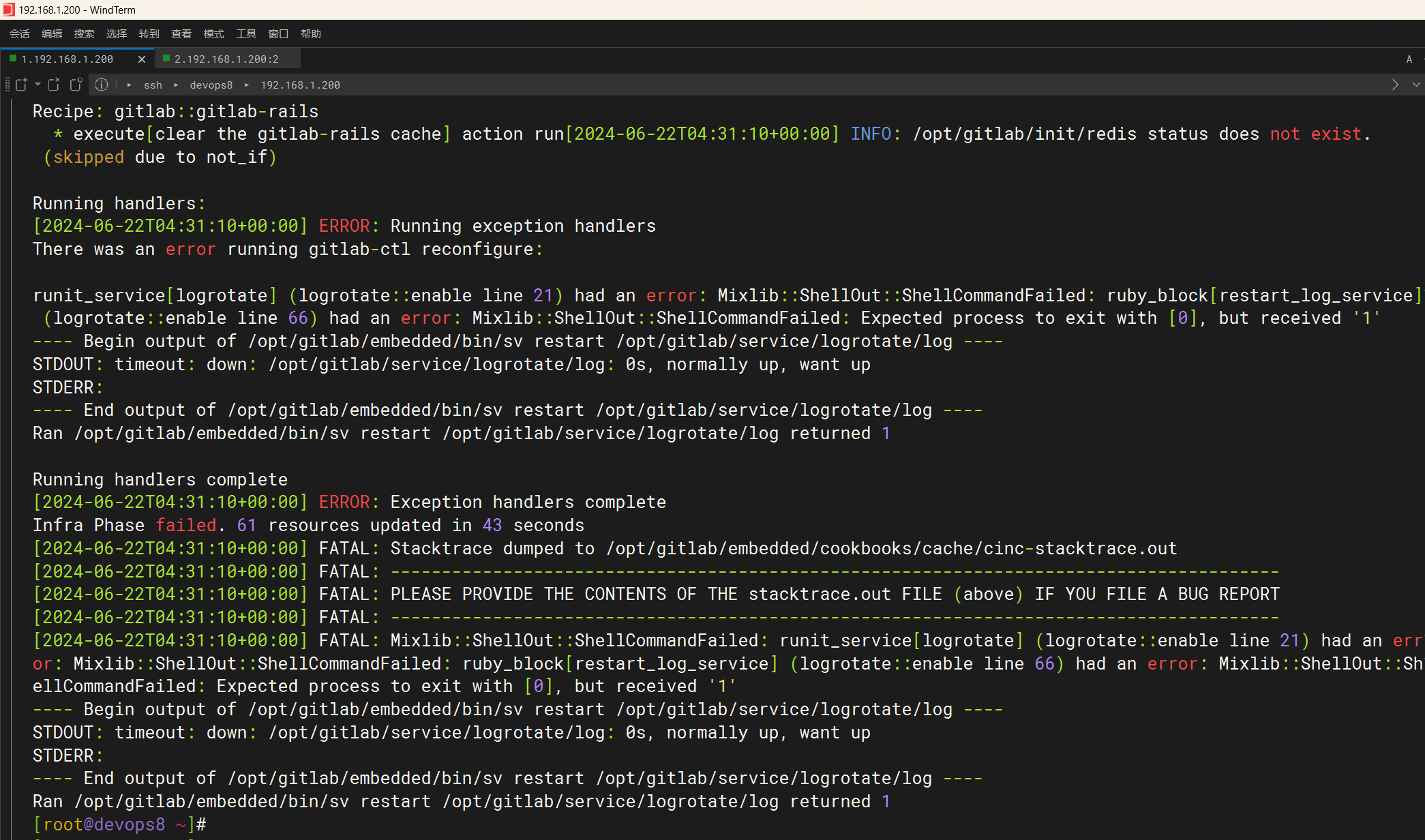Click the 'A' indicator at tab bar right

tap(1409, 59)
